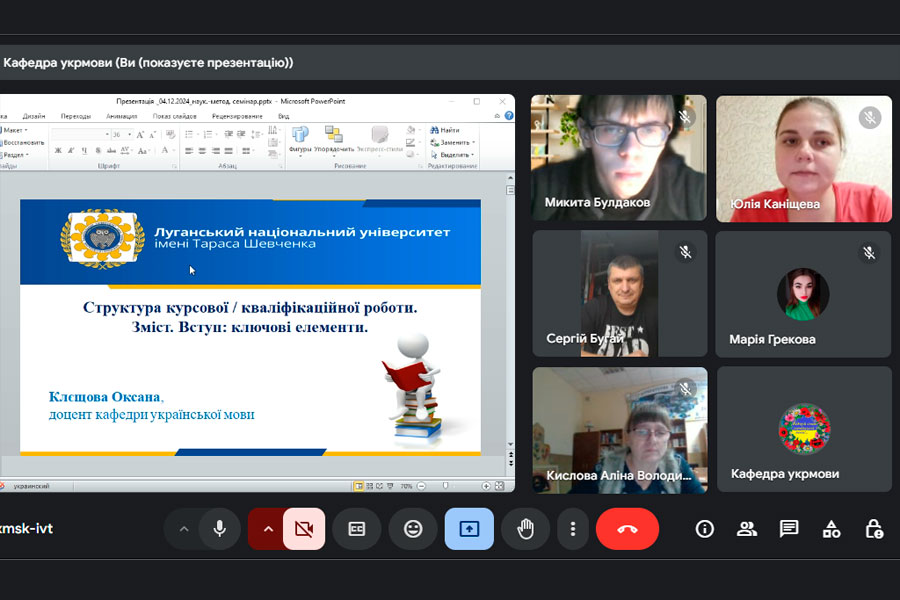Raise hand in the meeting
Screen dimensions: 900x600
click(x=525, y=529)
